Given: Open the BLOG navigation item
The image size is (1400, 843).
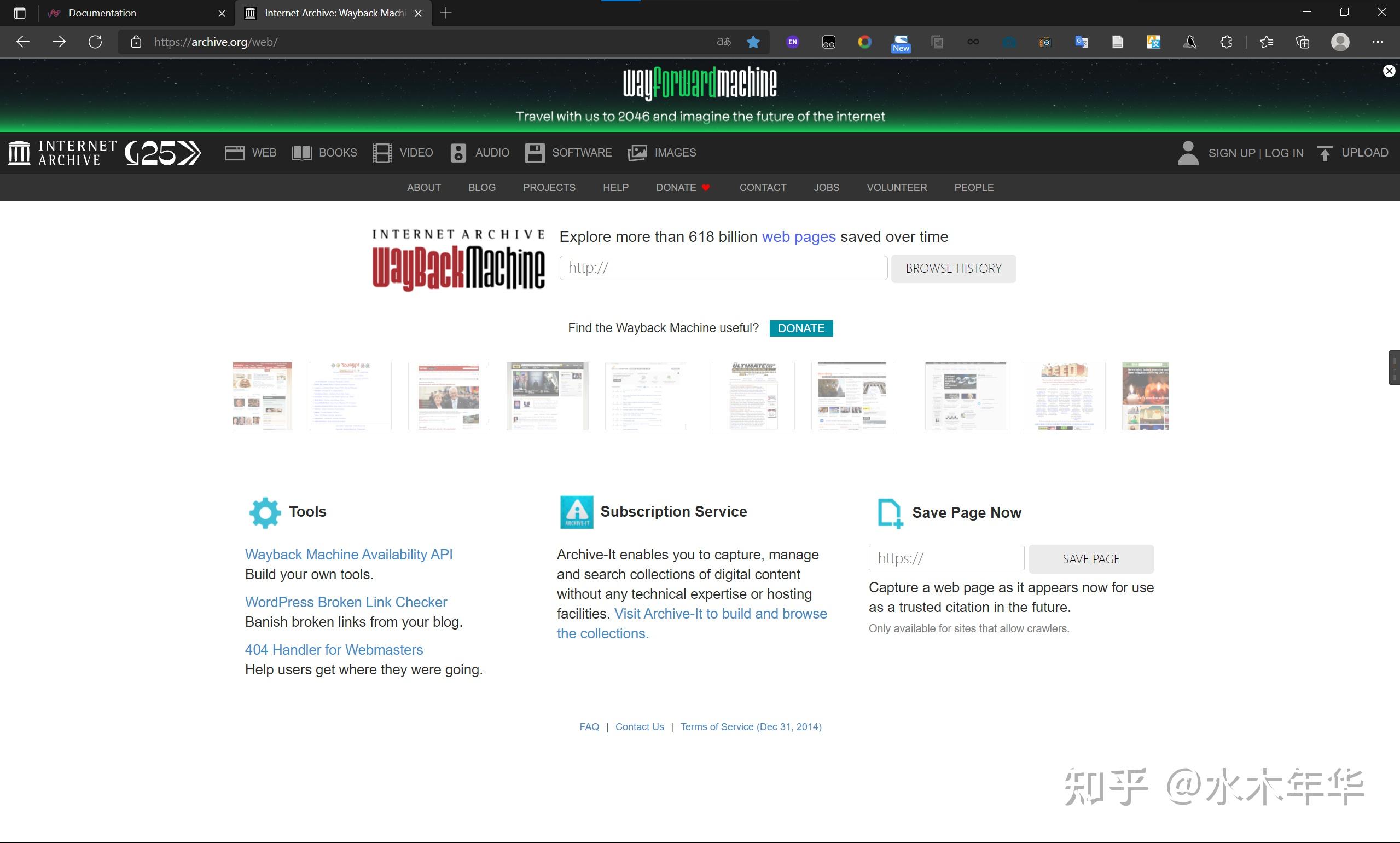Looking at the screenshot, I should pyautogui.click(x=481, y=187).
